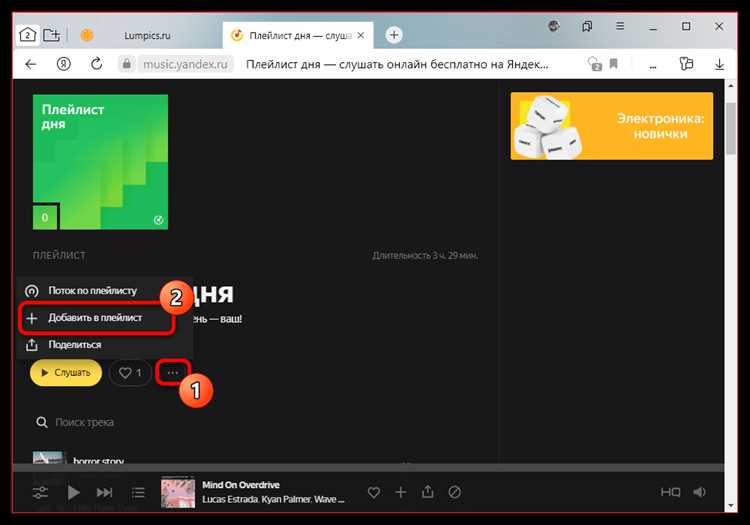750x525 pixels.
Task: Click the browser profile avatar icon
Action: (x=553, y=26)
